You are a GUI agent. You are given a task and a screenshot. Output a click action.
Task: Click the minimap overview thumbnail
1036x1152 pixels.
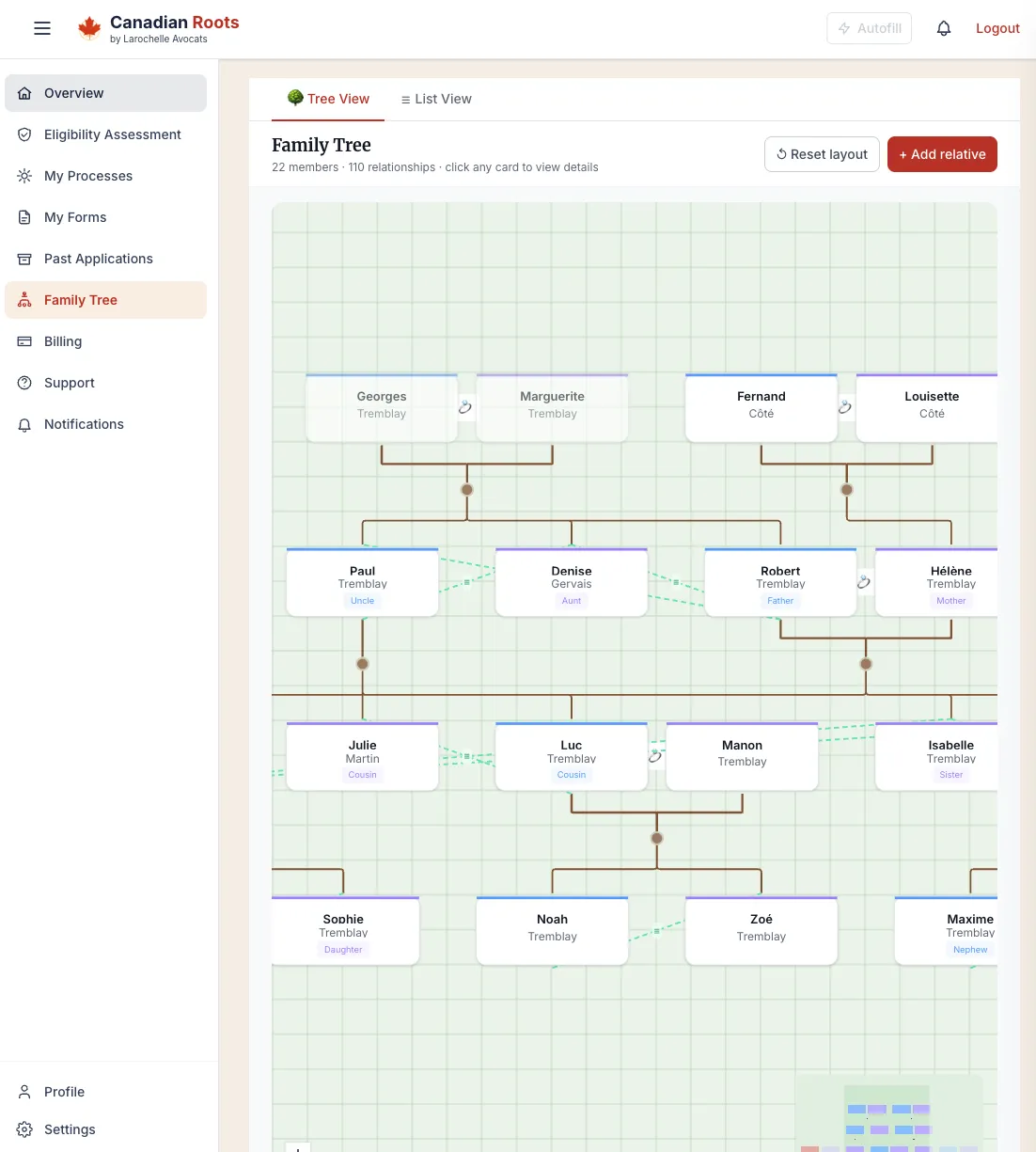coord(888,1113)
